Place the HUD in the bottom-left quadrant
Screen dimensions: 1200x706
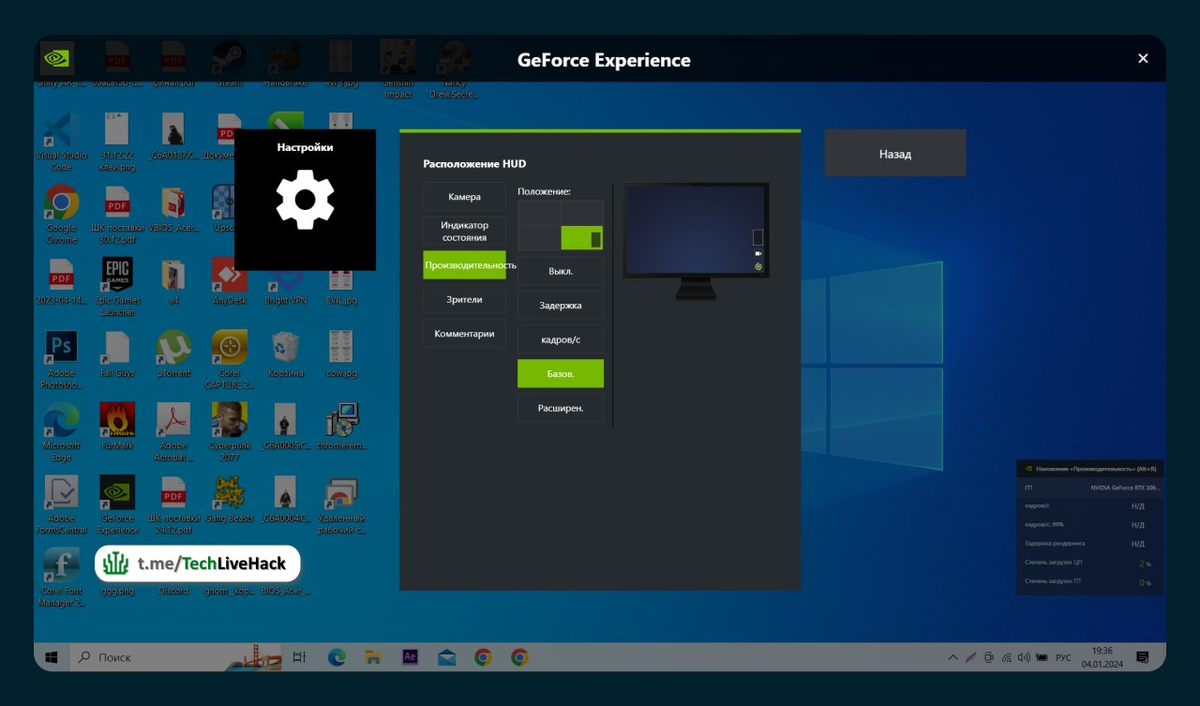539,237
